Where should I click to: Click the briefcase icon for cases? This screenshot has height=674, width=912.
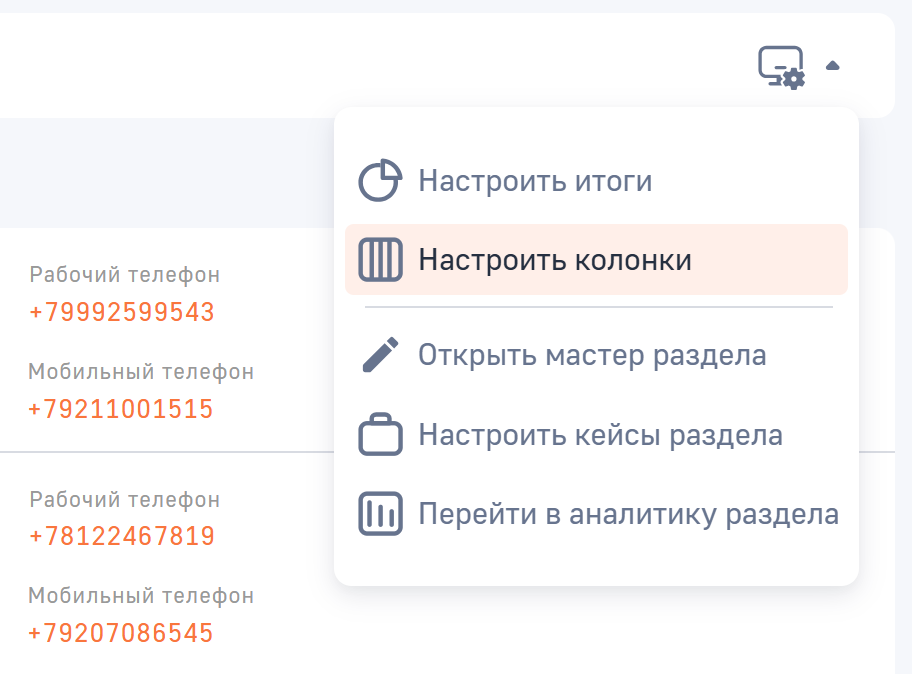click(380, 434)
